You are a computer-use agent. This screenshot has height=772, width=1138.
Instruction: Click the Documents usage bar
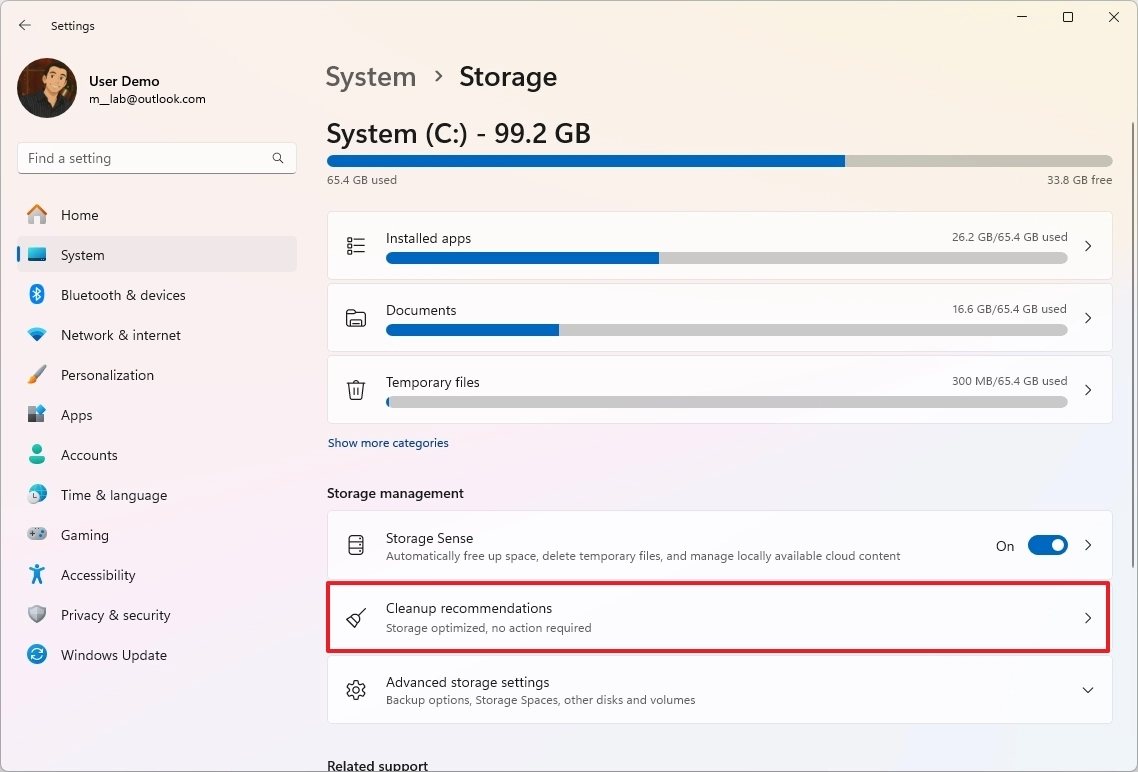click(726, 329)
